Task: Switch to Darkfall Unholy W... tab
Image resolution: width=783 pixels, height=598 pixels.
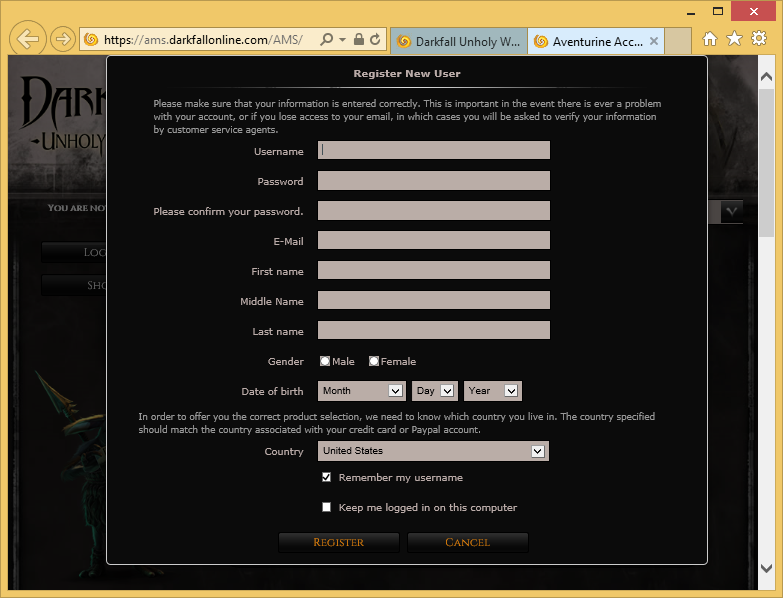Action: coord(458,41)
